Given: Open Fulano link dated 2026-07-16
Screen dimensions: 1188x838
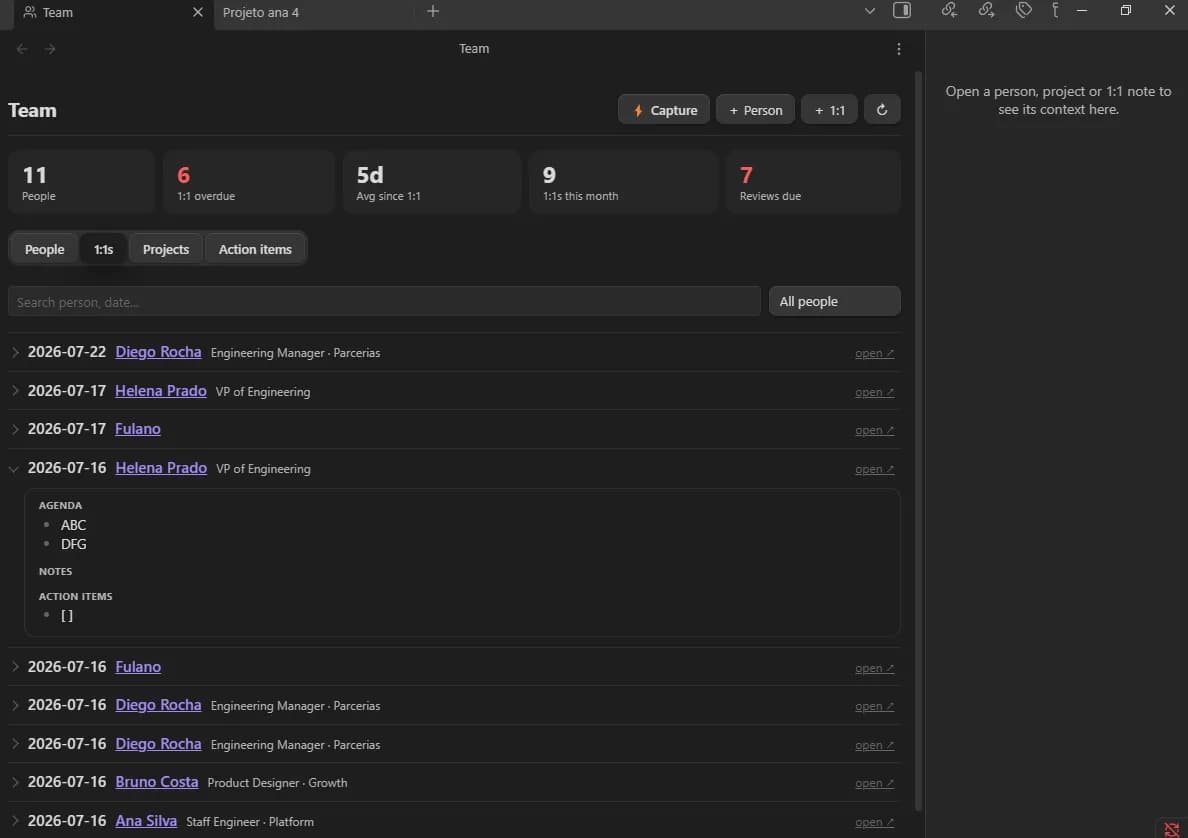Looking at the screenshot, I should pos(138,667).
